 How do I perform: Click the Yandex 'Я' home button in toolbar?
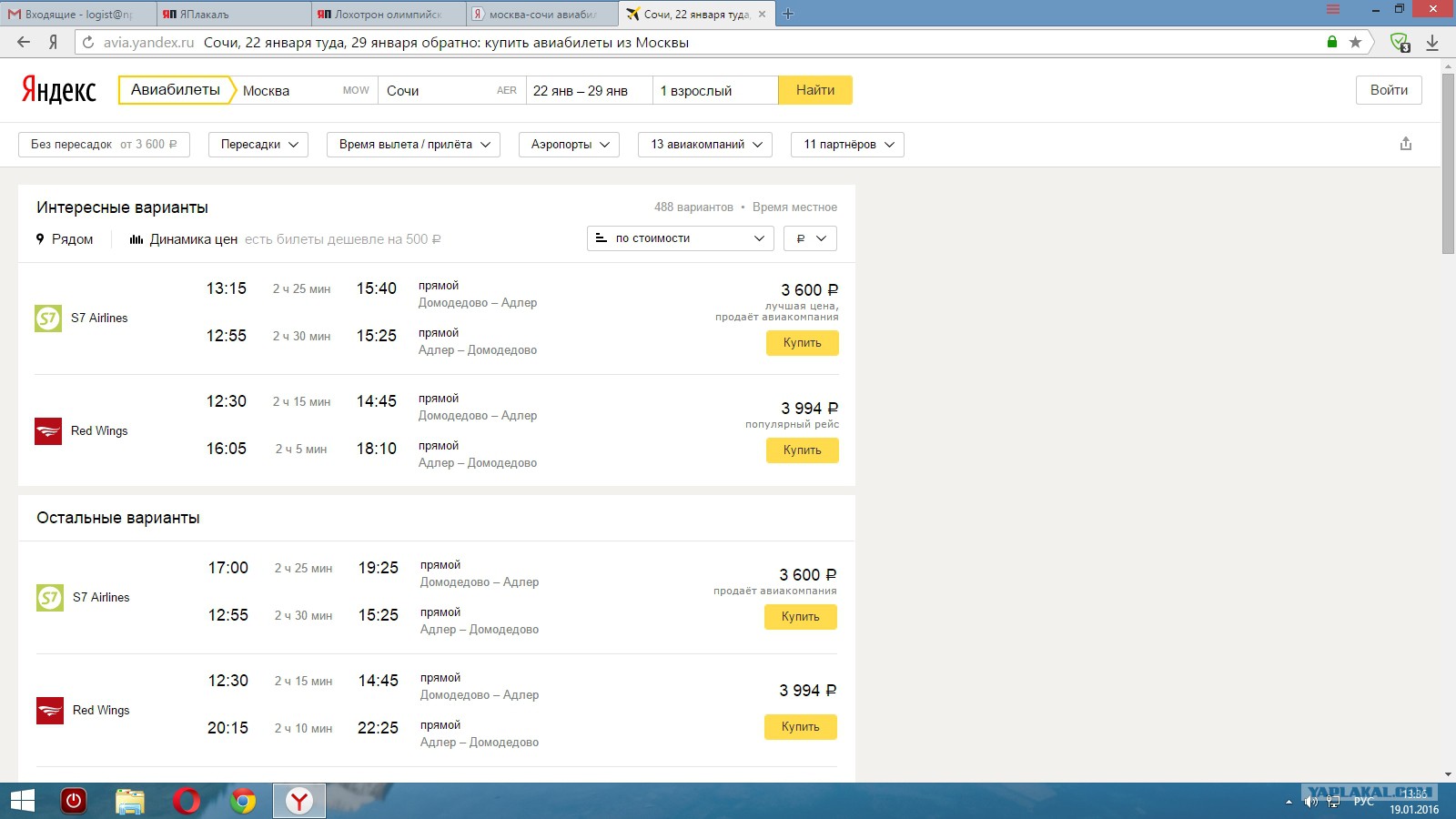click(54, 42)
